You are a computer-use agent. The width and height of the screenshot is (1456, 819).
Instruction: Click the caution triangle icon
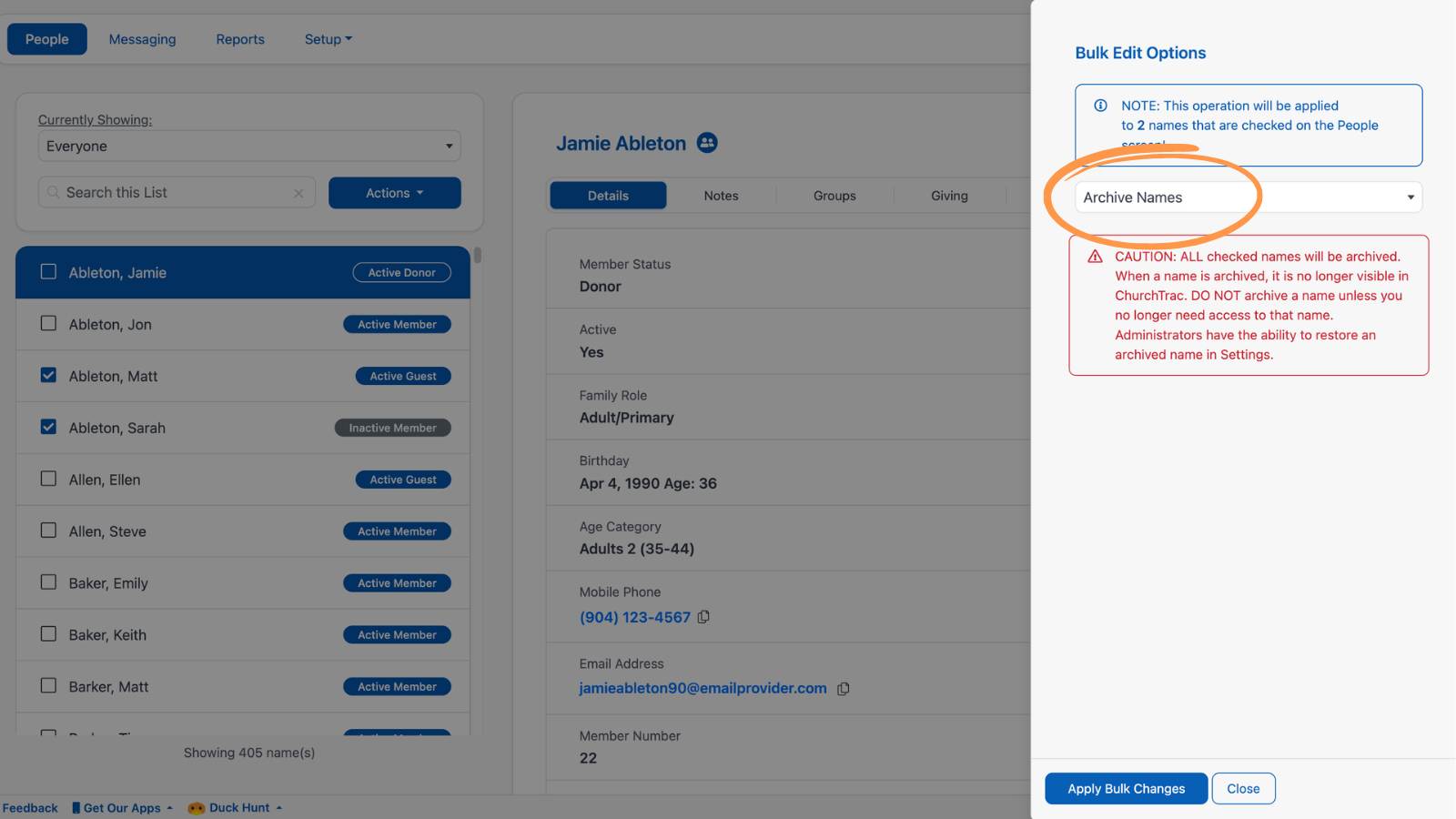tap(1095, 257)
